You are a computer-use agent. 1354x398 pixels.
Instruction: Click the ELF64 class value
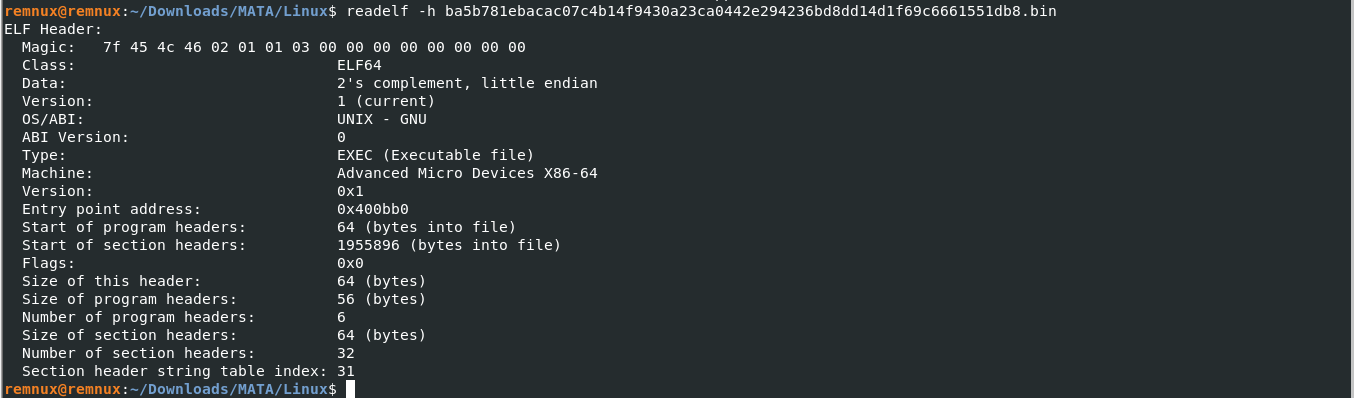pos(359,65)
